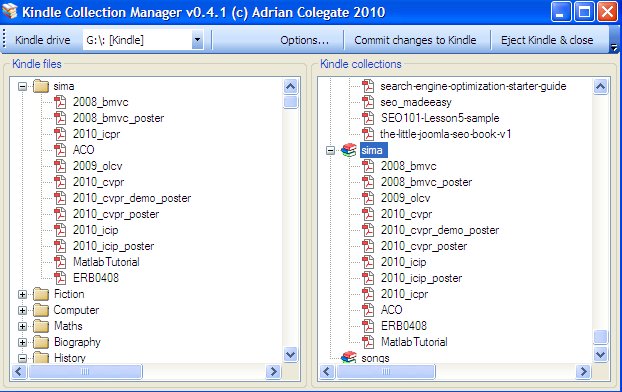Click the PDF icon next to 2010_icip_poster in Kindle collections
The width and height of the screenshot is (622, 392).
point(368,278)
